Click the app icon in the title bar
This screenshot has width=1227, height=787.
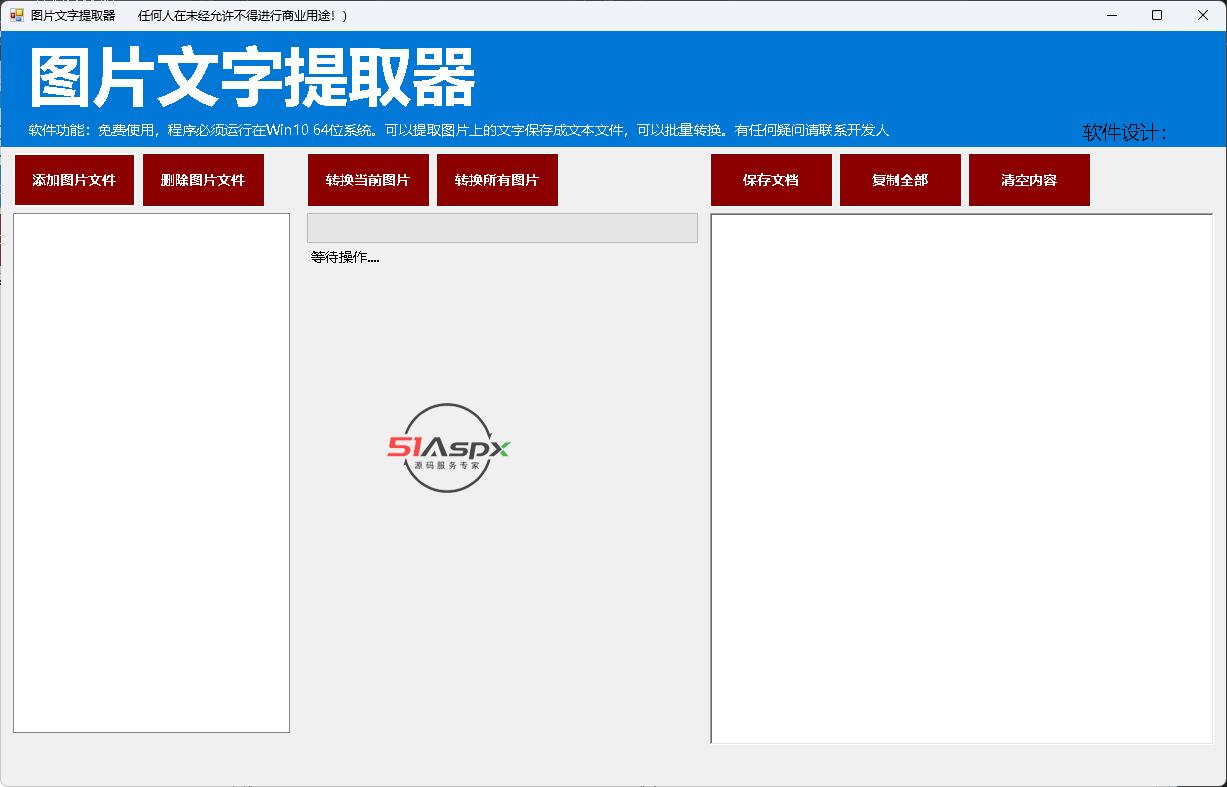(x=17, y=15)
